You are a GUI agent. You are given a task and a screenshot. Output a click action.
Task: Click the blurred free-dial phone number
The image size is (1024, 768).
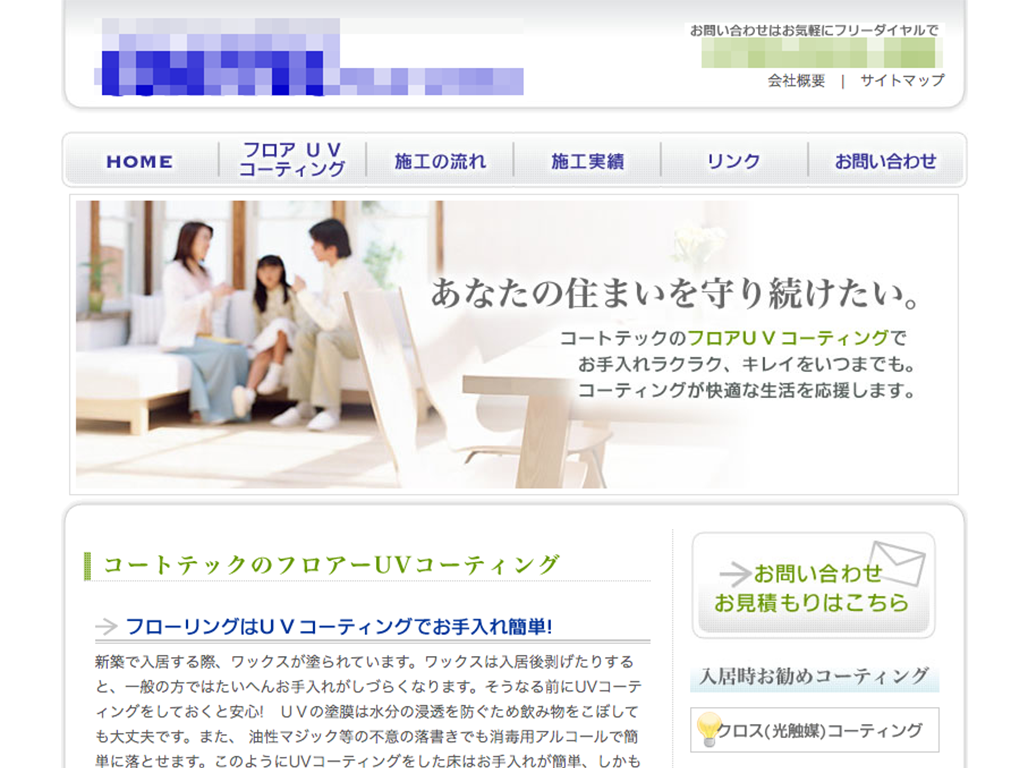click(x=821, y=53)
